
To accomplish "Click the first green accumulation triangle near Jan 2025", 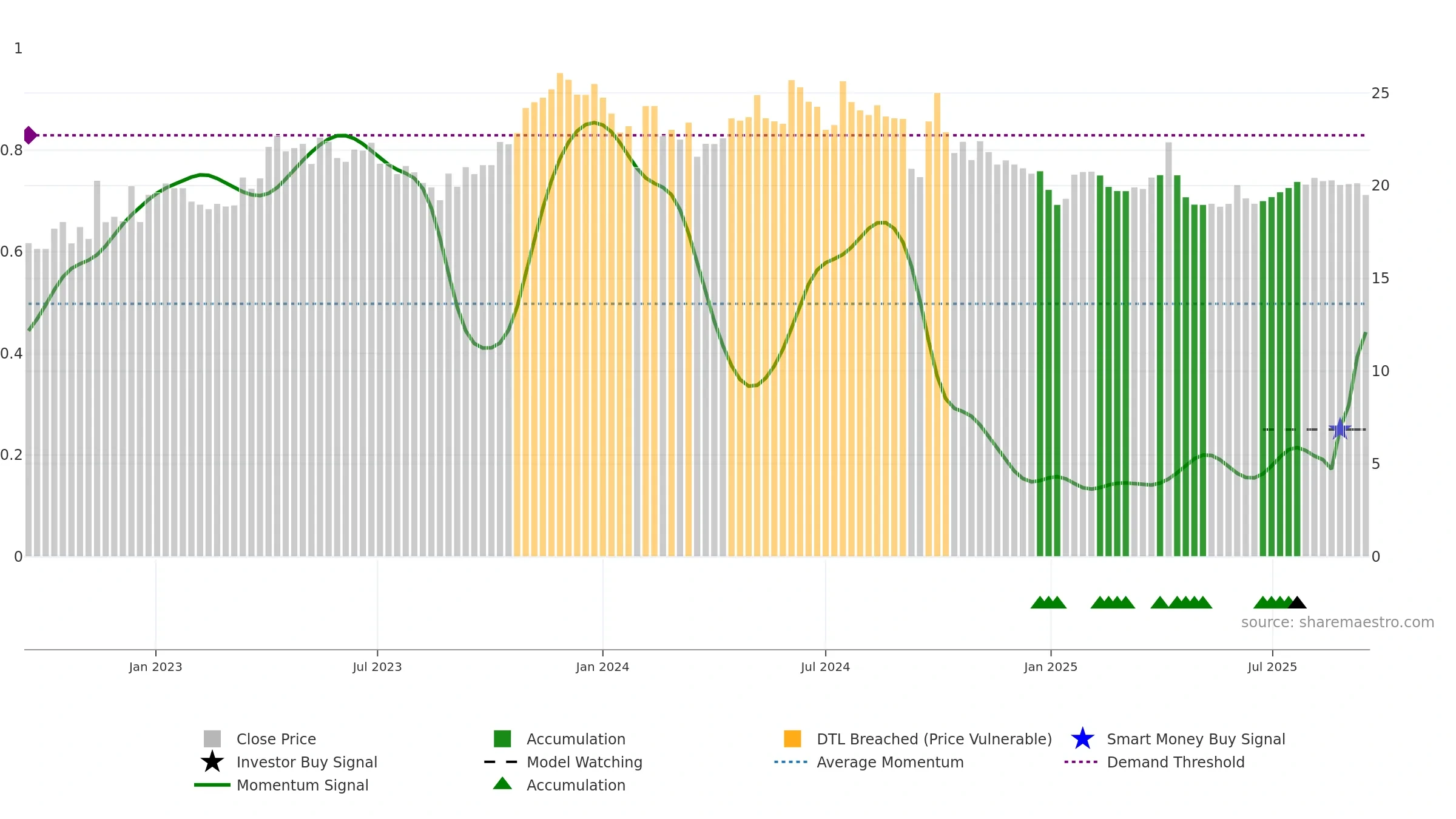I will 1039,602.
